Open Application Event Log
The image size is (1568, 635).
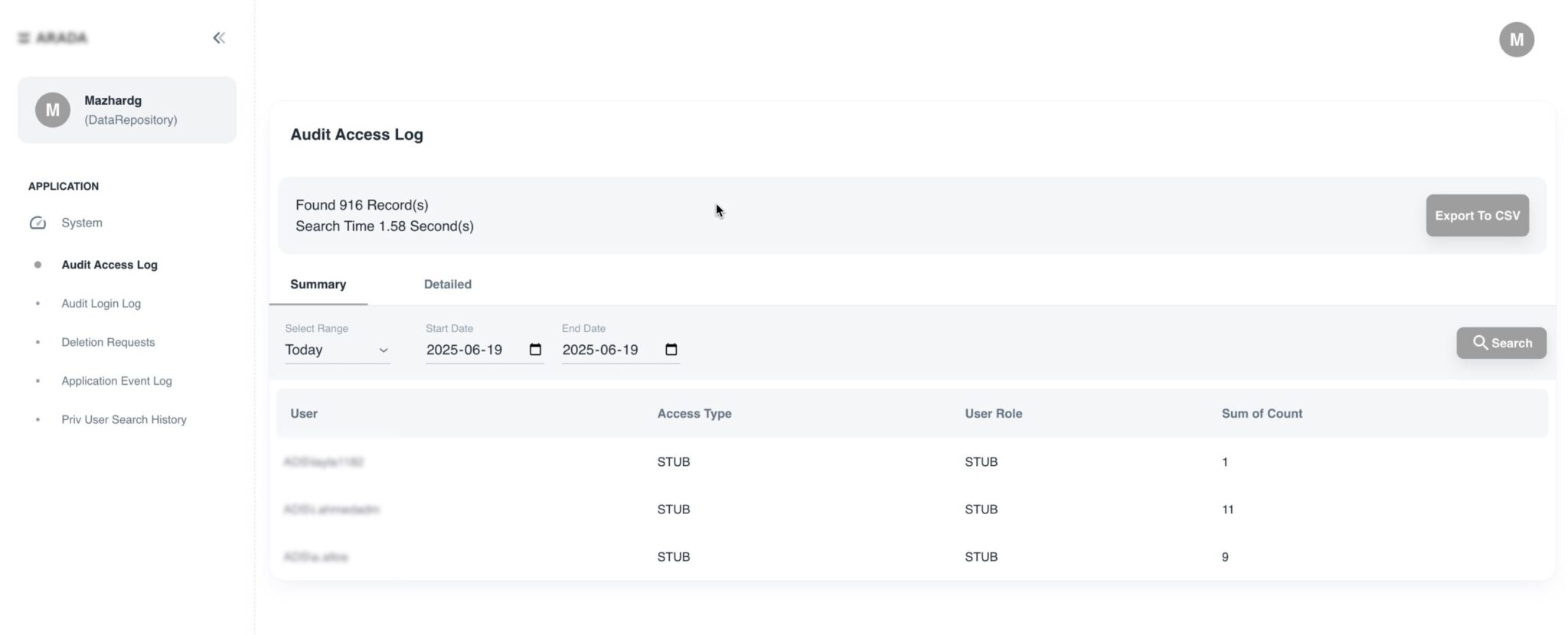pyautogui.click(x=116, y=380)
